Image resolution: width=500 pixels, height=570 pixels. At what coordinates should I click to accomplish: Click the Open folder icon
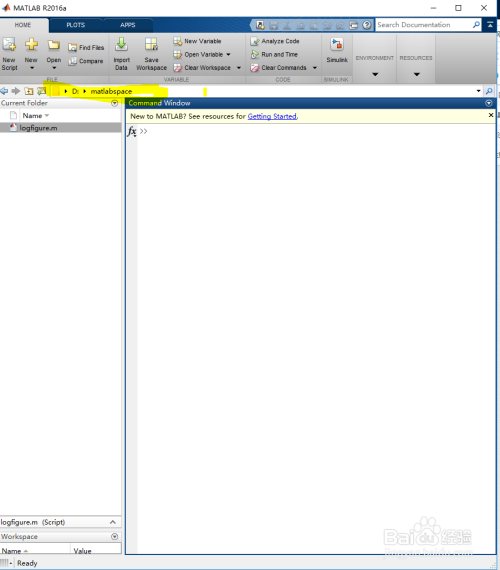tap(53, 45)
